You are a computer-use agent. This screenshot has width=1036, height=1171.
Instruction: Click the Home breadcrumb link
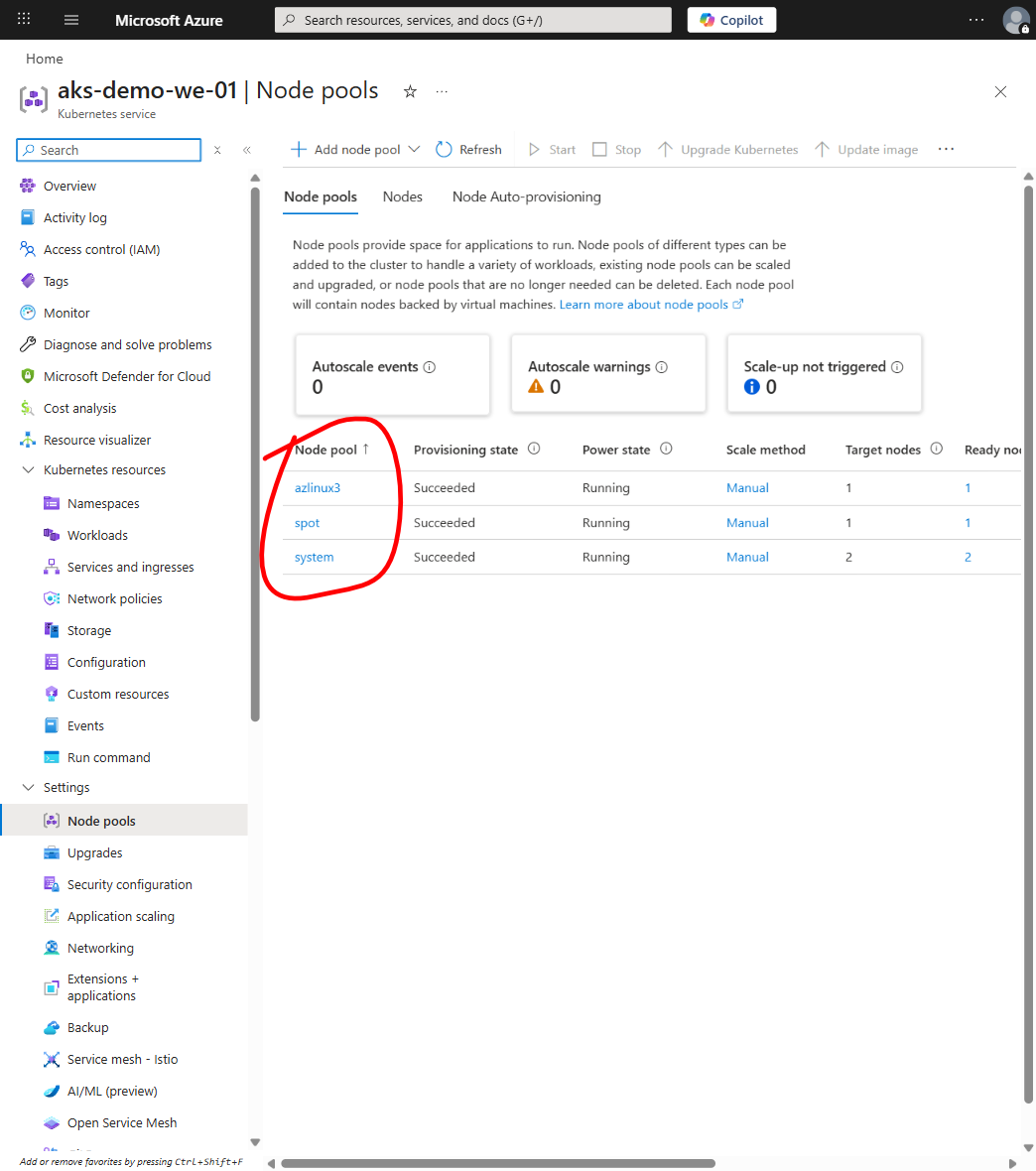[x=44, y=59]
